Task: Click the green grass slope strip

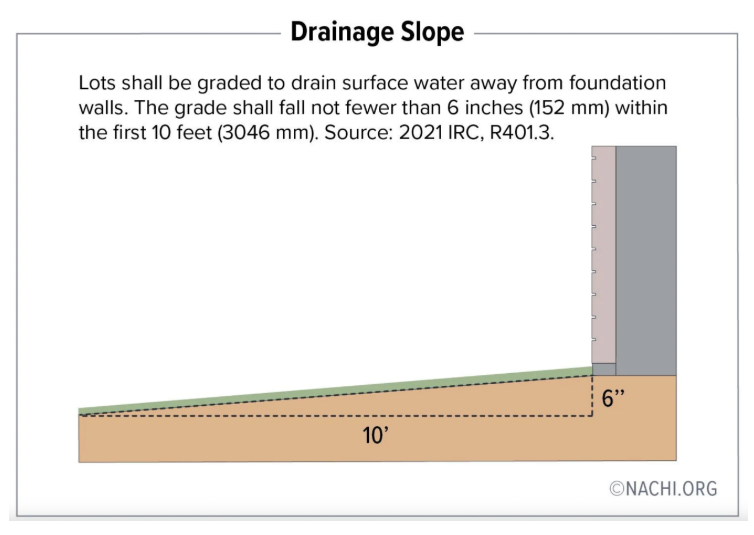Action: 340,388
